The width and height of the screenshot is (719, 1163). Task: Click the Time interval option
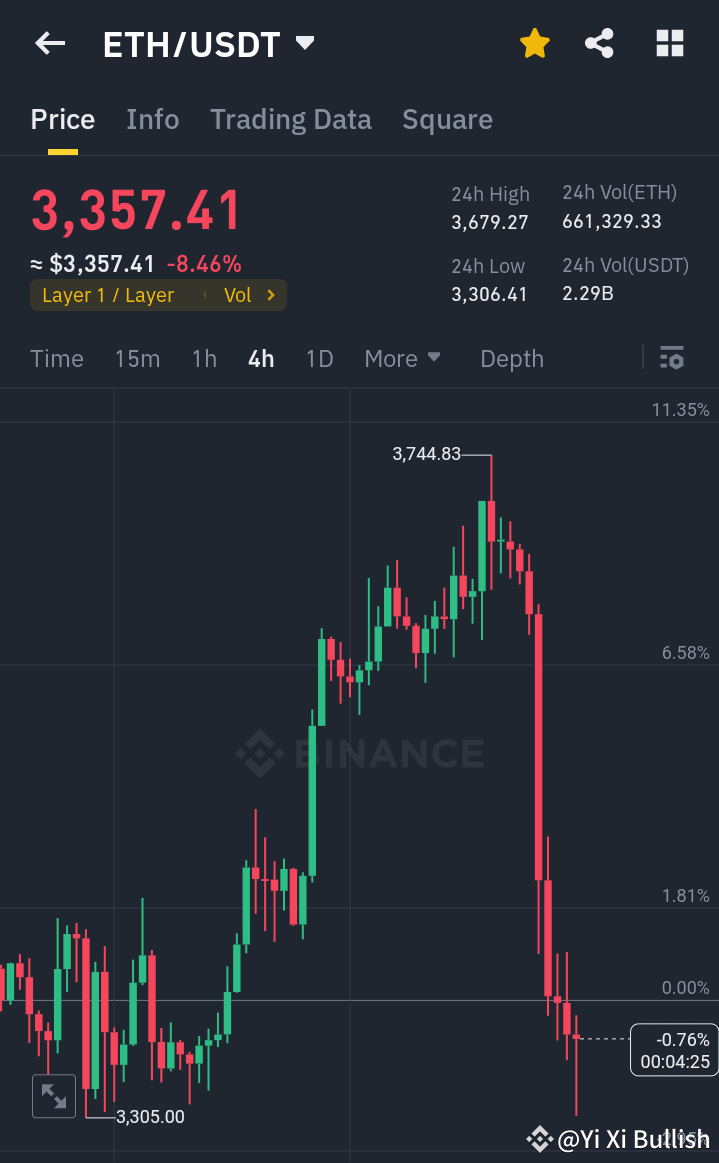click(x=56, y=358)
